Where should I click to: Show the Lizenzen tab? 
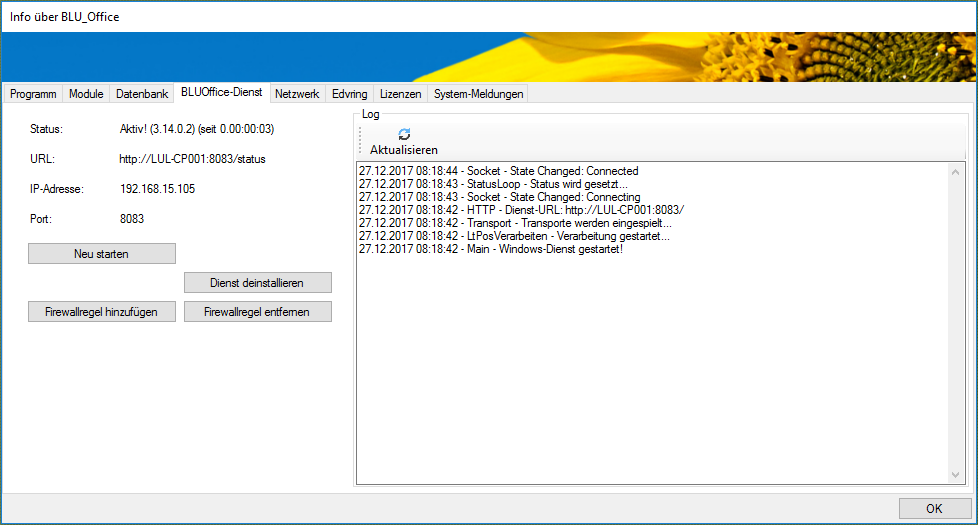400,94
